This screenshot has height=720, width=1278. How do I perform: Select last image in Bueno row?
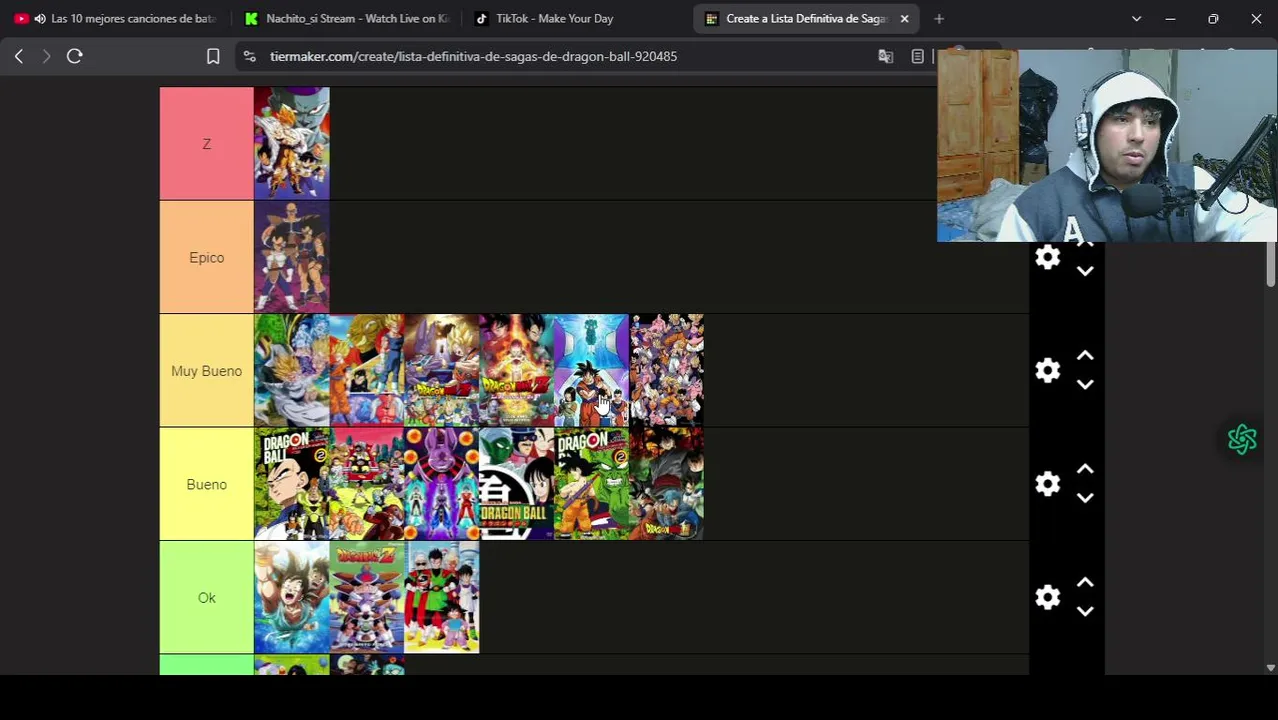pyautogui.click(x=667, y=484)
